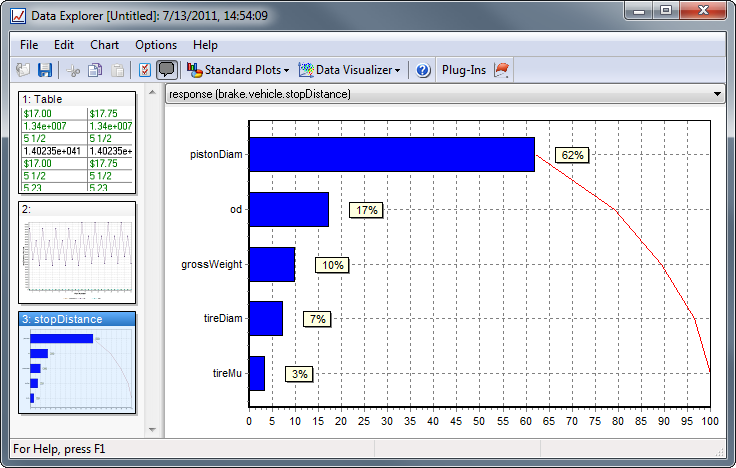This screenshot has height=468, width=736.
Task: Click the Copy toolbar icon
Action: (x=95, y=70)
